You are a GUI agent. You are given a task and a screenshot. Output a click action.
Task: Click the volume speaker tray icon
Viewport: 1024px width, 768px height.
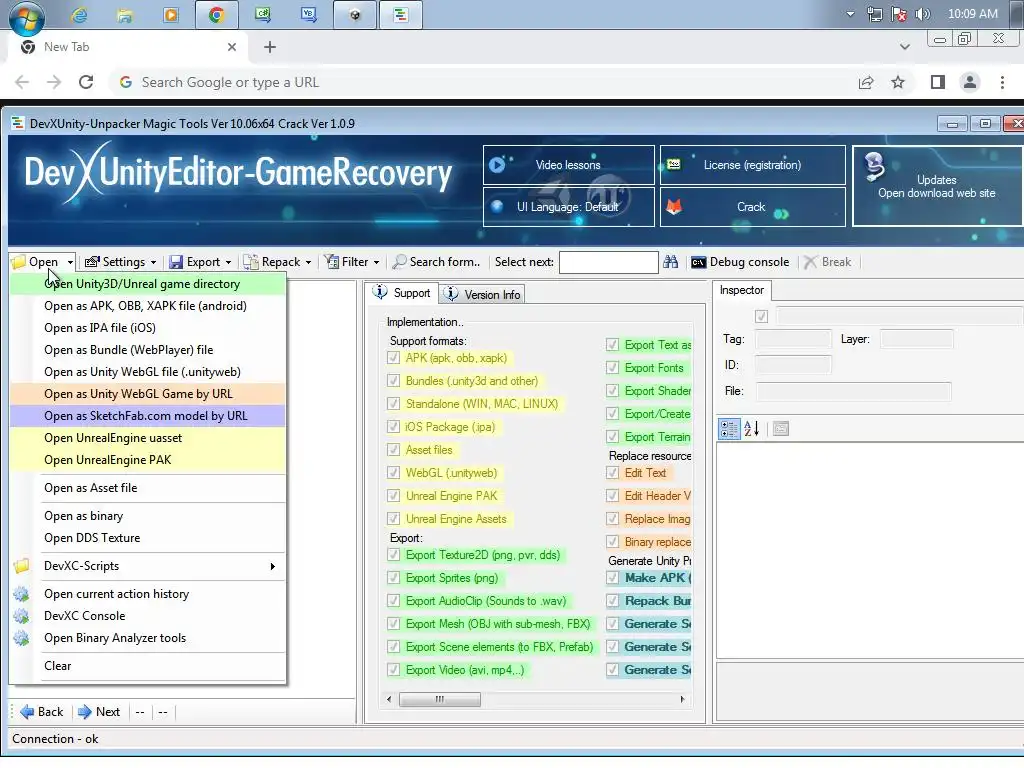pos(922,14)
